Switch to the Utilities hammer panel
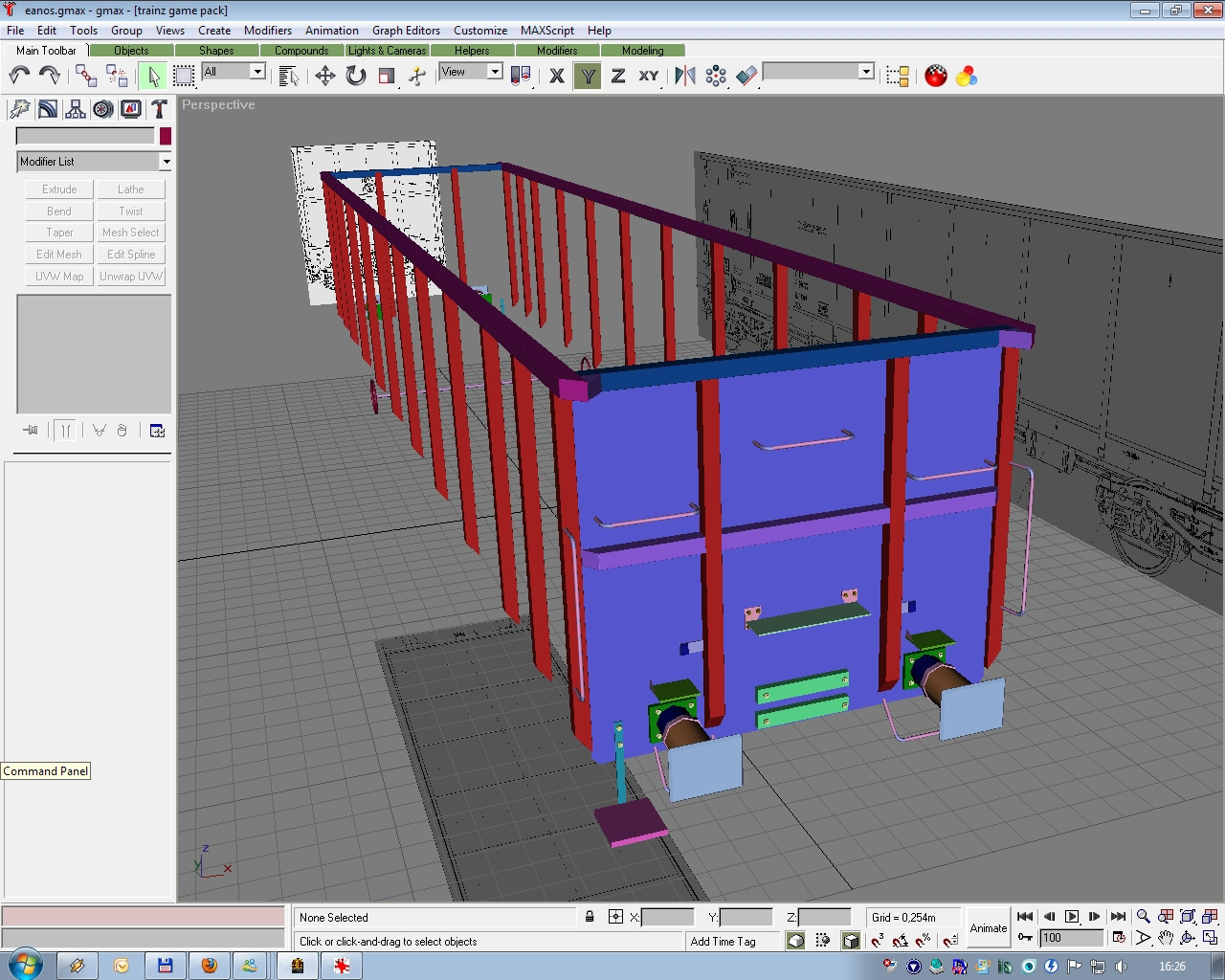Viewport: 1225px width, 980px height. (159, 109)
